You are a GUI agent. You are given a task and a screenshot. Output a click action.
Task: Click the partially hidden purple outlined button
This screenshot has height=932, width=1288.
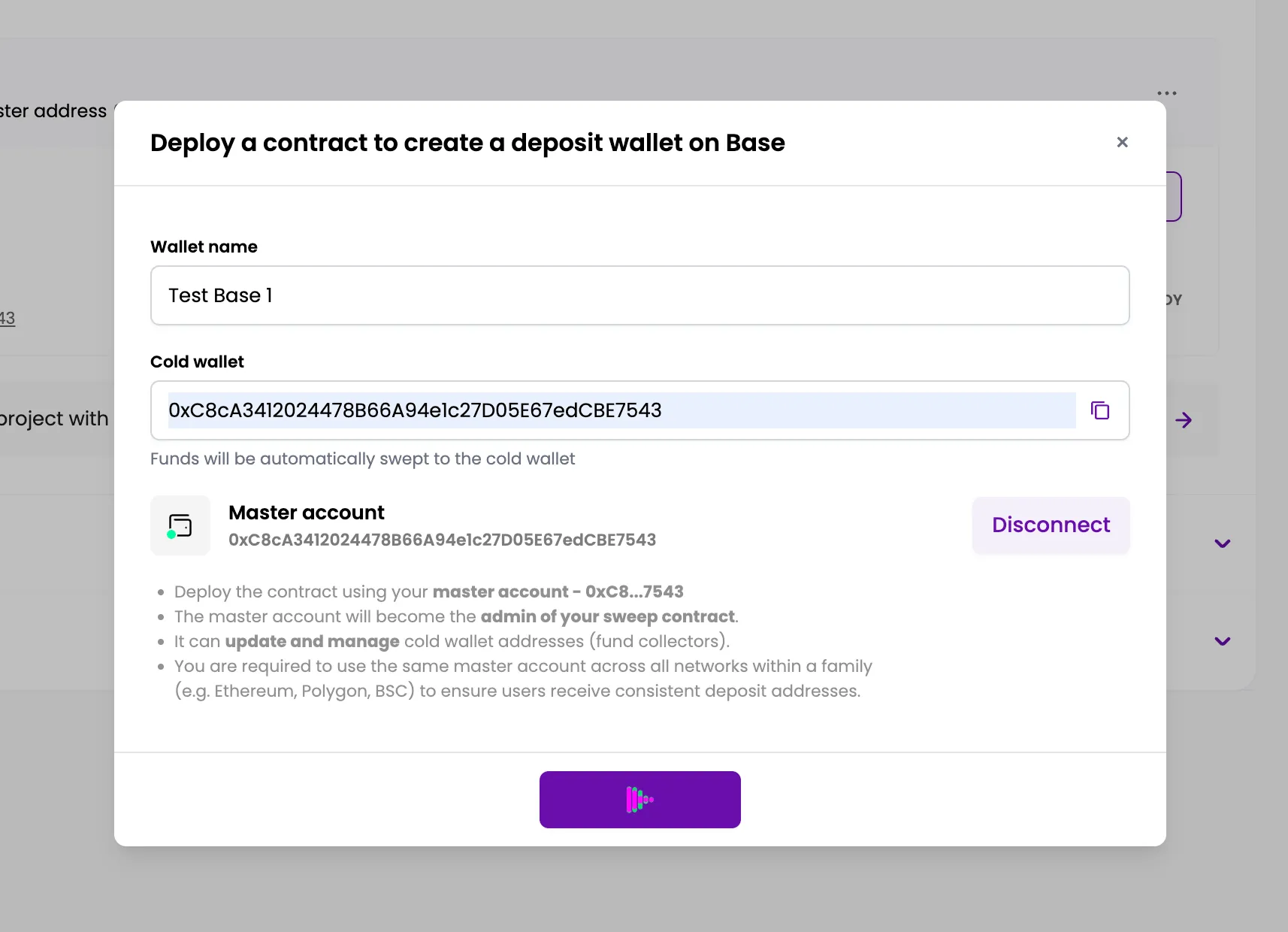1174,197
